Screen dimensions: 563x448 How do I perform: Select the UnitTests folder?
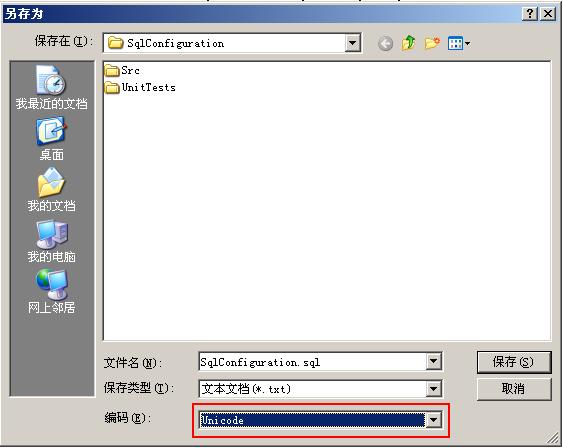(140, 87)
